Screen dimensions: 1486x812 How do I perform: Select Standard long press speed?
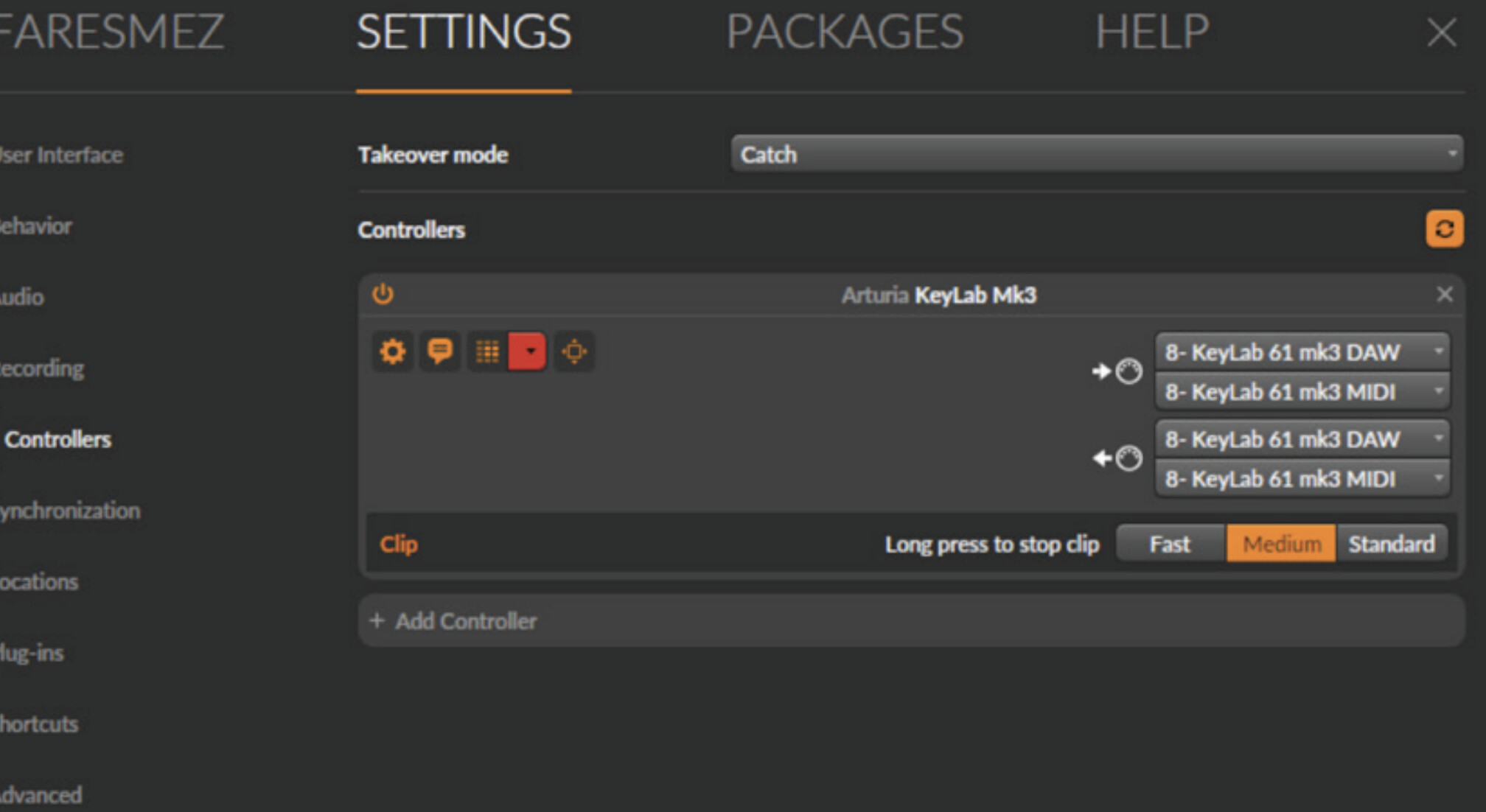[x=1391, y=544]
